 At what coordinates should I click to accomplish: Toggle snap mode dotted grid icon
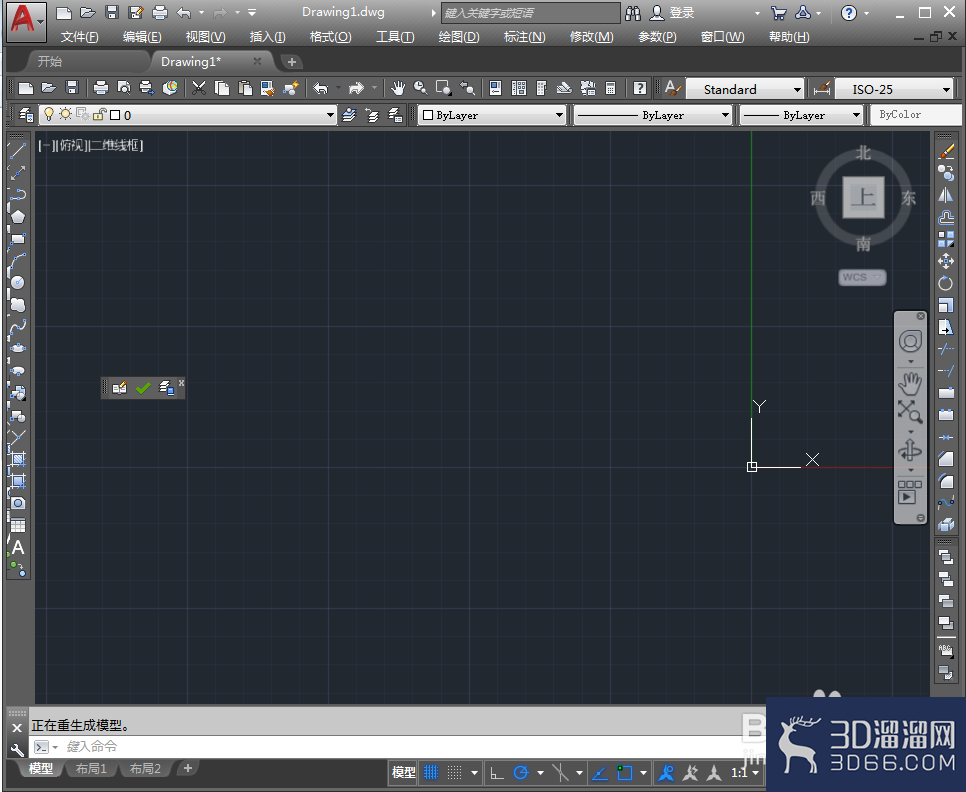coord(455,772)
